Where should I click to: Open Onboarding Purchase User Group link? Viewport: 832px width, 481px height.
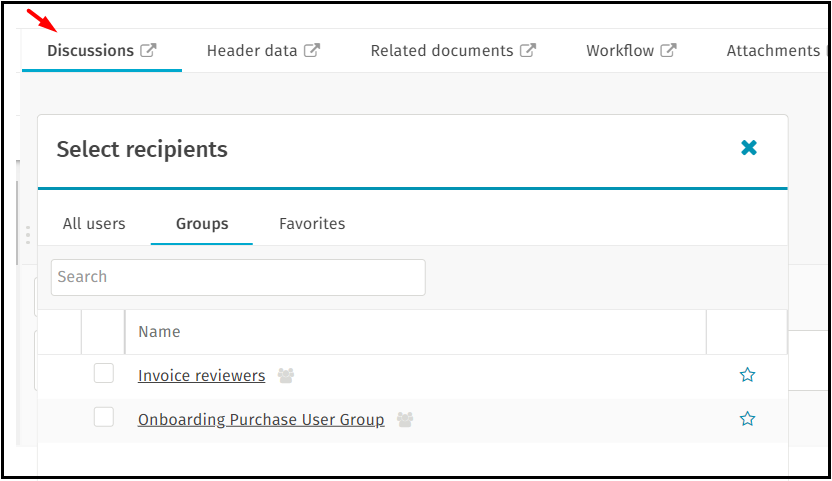[x=261, y=420]
